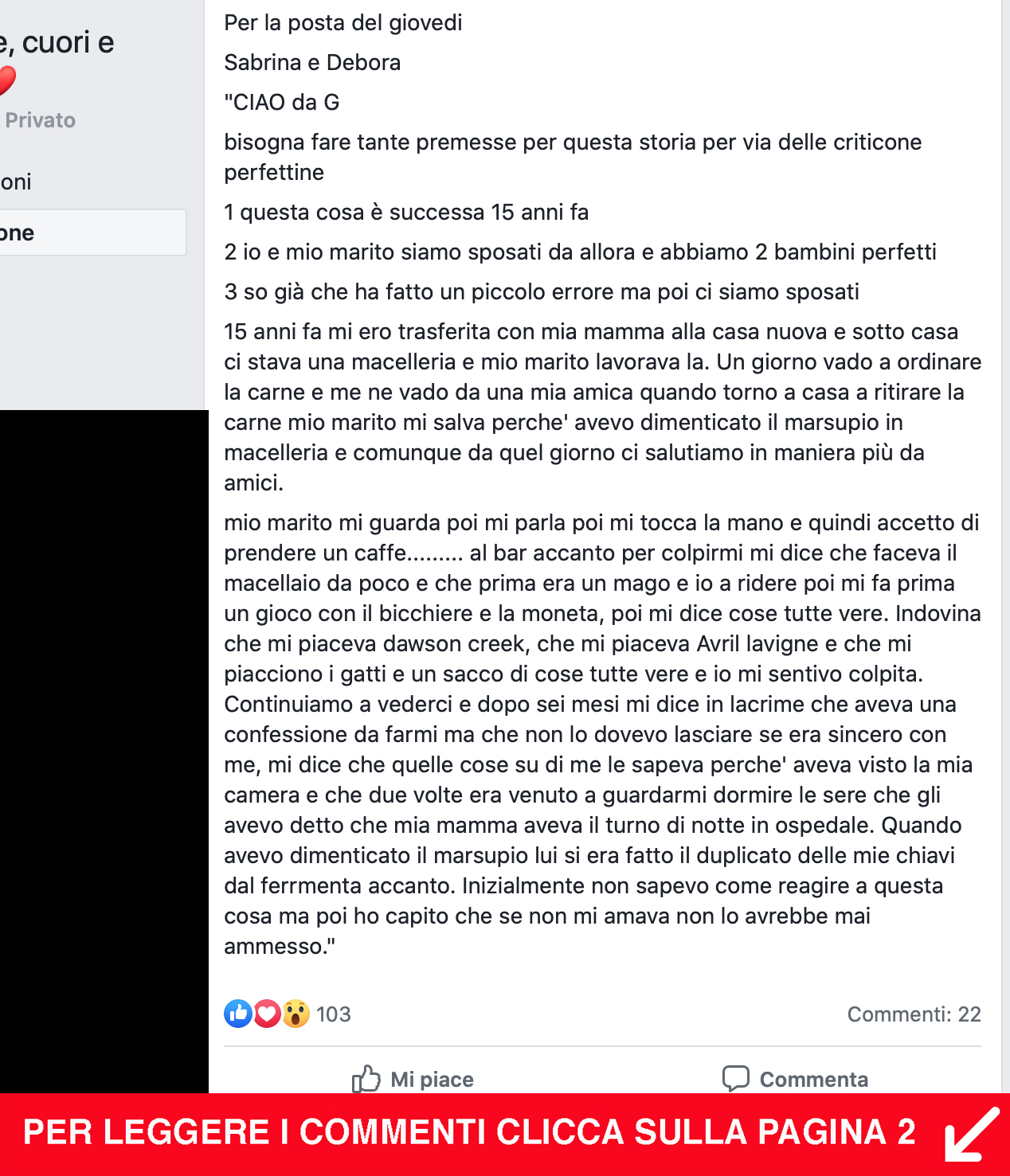
Task: Click the speech bubble icon beside Commenta
Action: (736, 1078)
